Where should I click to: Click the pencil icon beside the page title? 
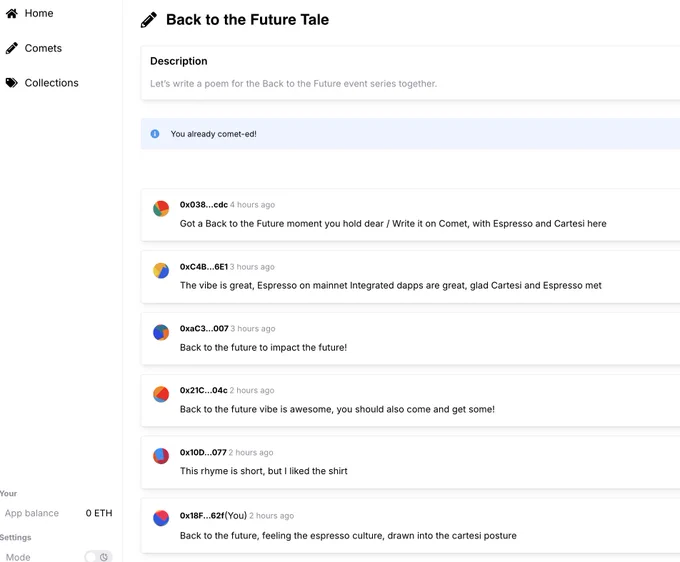(149, 20)
